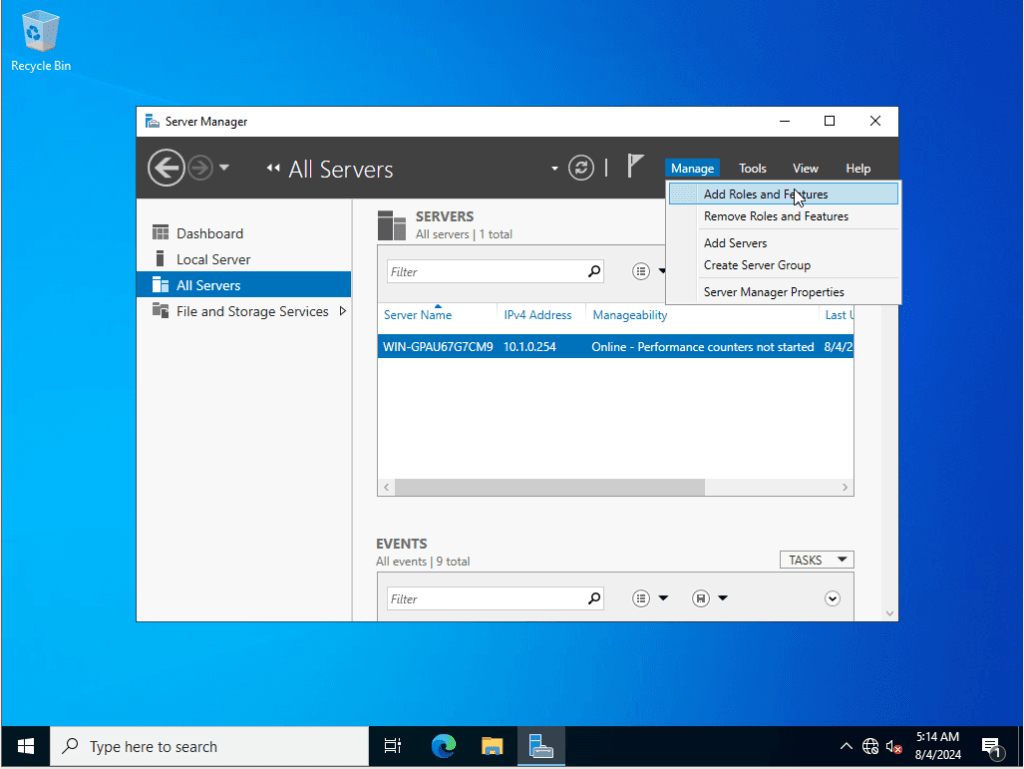Click the back navigation arrow button
This screenshot has width=1024, height=769.
click(x=166, y=168)
